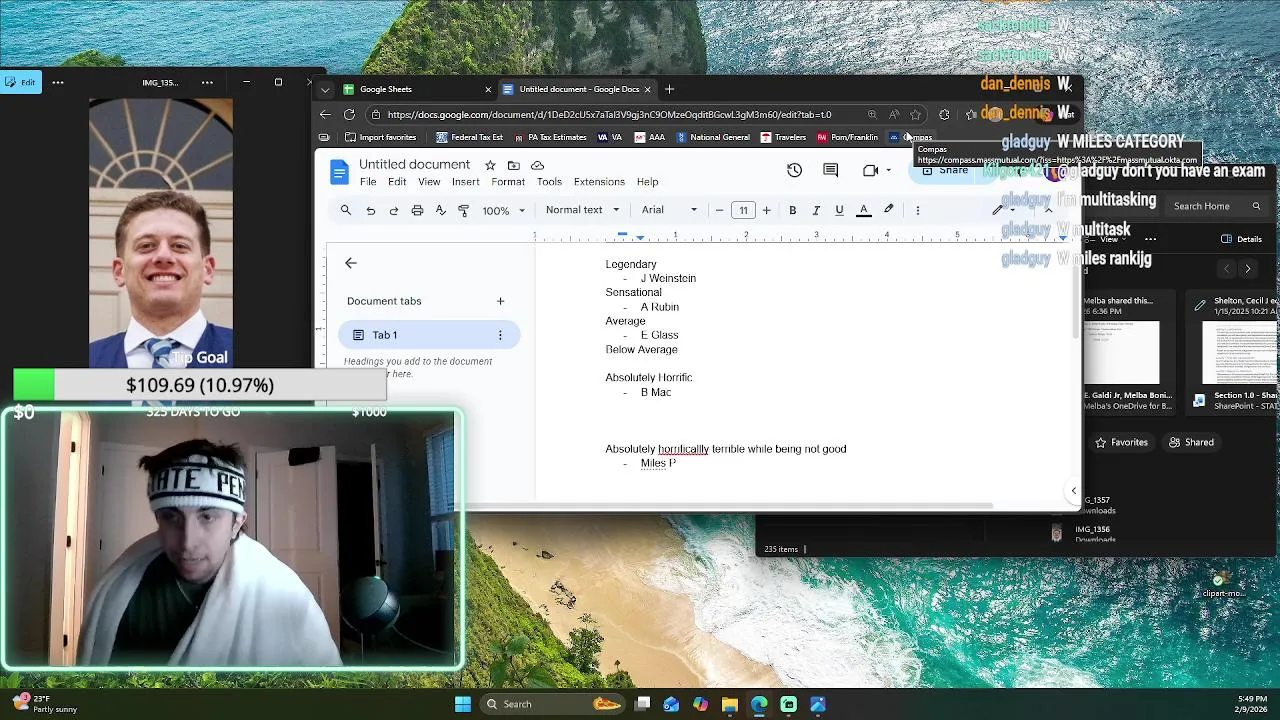This screenshot has height=720, width=1280.
Task: Select Tab 1 in document tabs
Action: [x=429, y=335]
